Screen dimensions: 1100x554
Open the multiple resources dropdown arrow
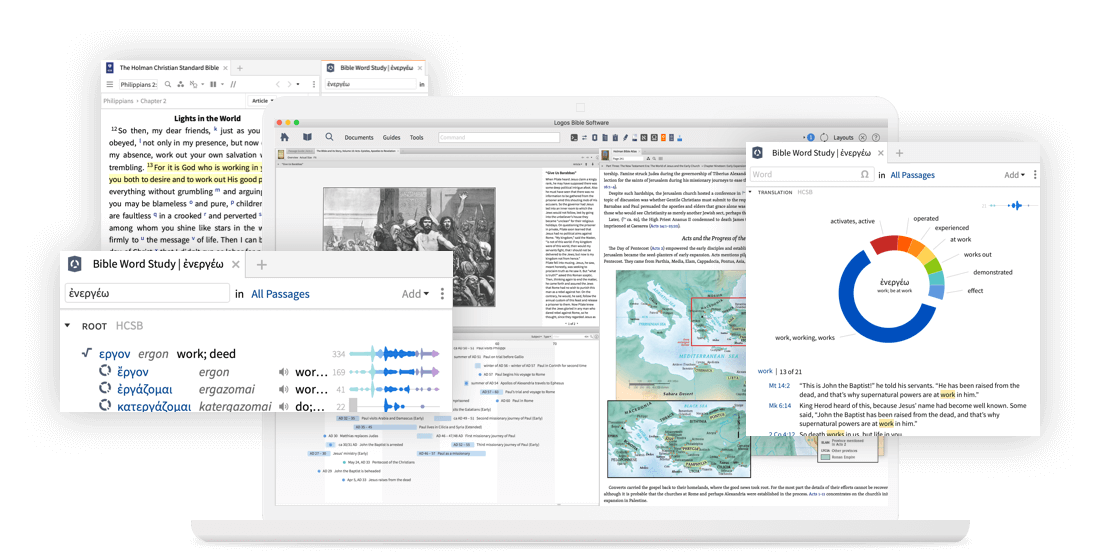pyautogui.click(x=222, y=84)
